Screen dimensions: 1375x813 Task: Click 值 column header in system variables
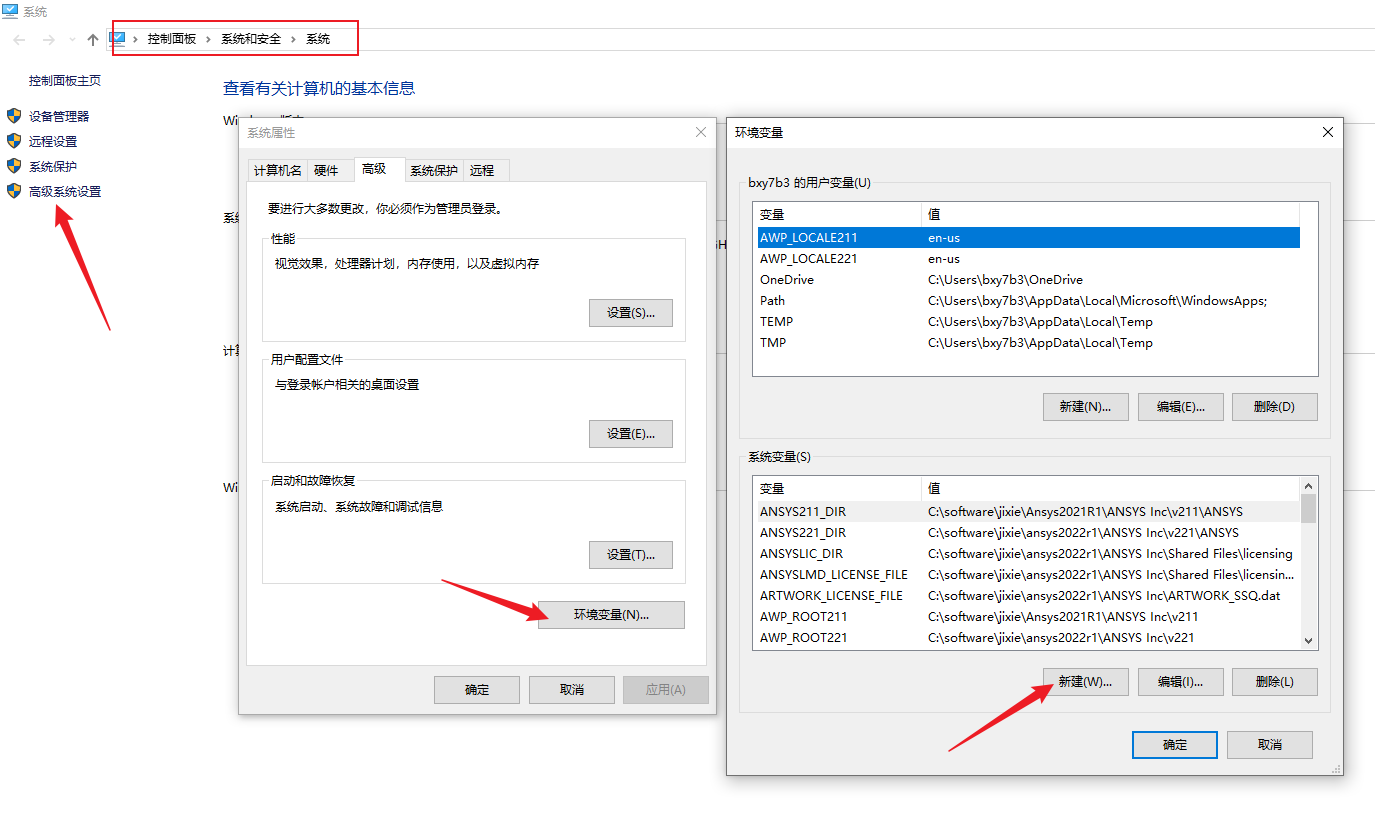tap(1110, 489)
